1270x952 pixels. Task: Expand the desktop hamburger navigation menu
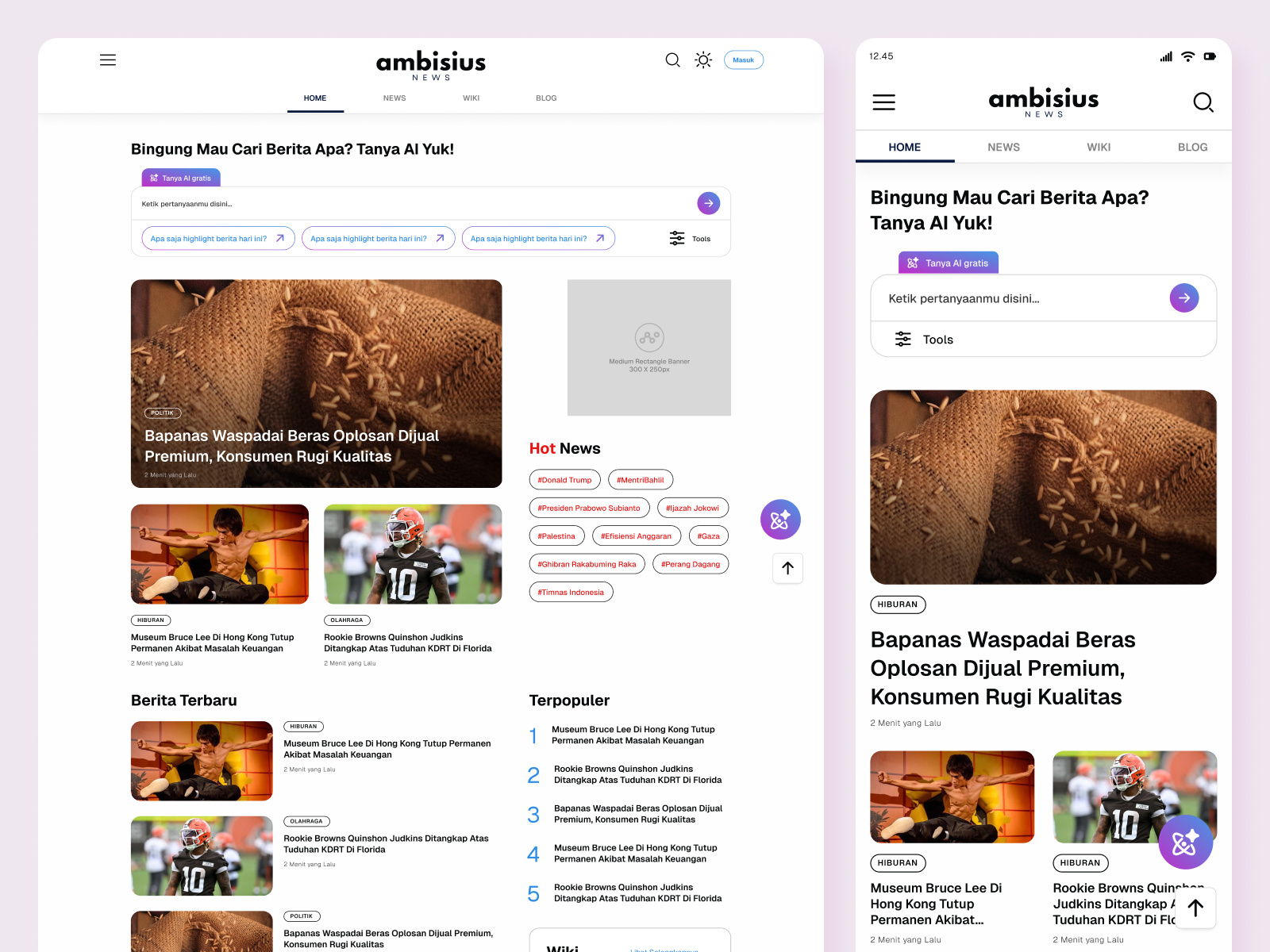108,59
